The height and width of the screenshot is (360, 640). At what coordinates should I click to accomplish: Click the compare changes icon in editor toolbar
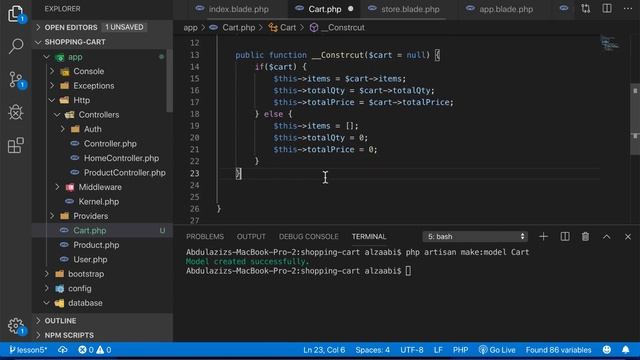[586, 9]
